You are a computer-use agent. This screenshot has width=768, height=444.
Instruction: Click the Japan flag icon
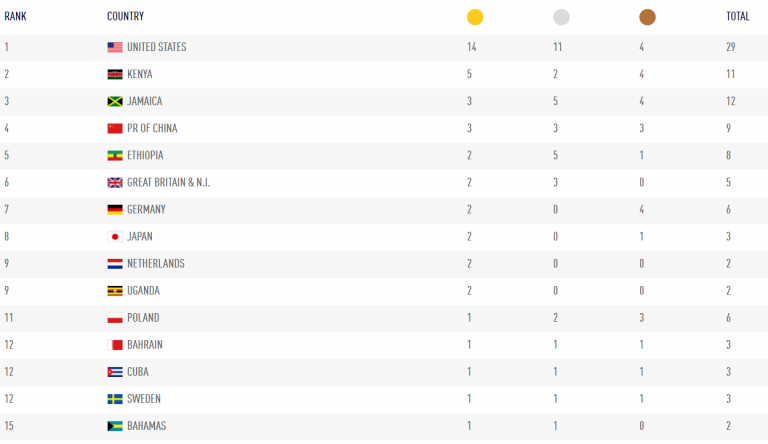pyautogui.click(x=115, y=237)
